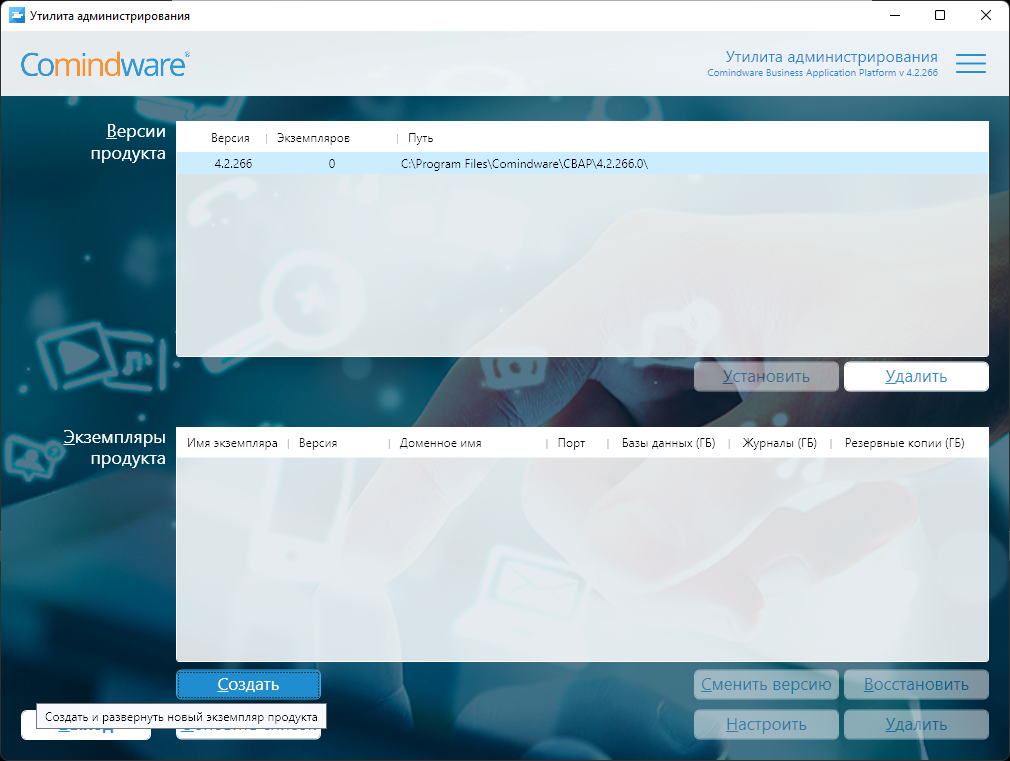Screen dimensions: 1010x761
Task: Click the Утилита администрирования header text
Action: click(x=832, y=57)
